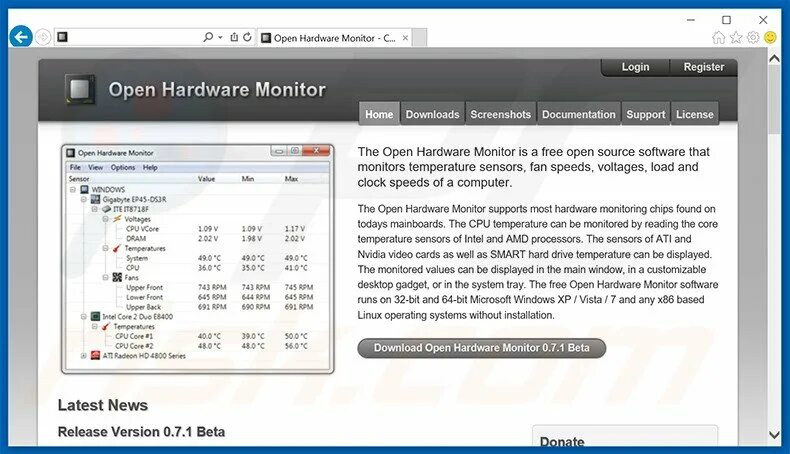Open Favorites with the star icon
The image size is (790, 454).
pos(736,37)
